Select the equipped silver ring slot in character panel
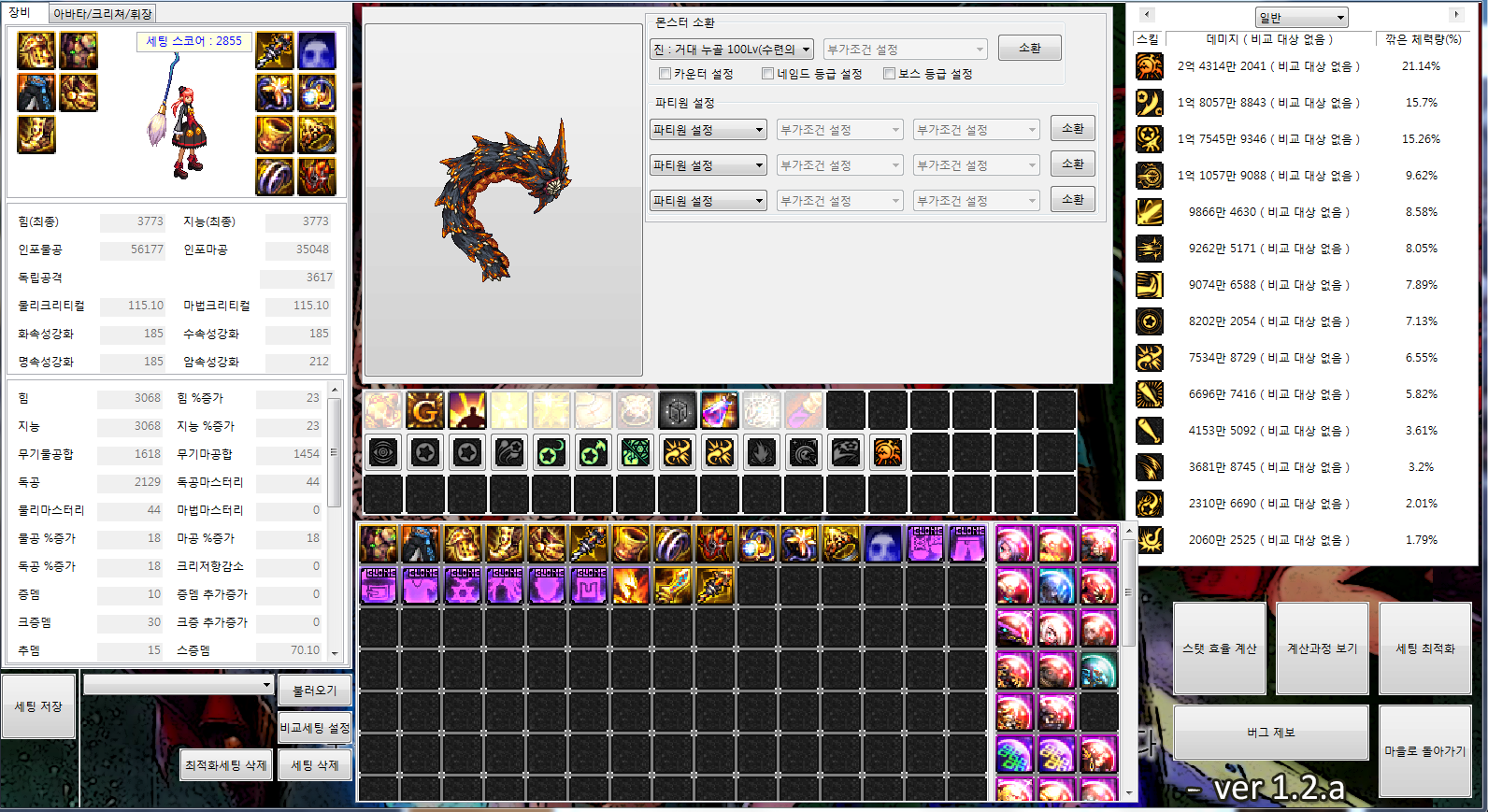1488x812 pixels. point(275,177)
